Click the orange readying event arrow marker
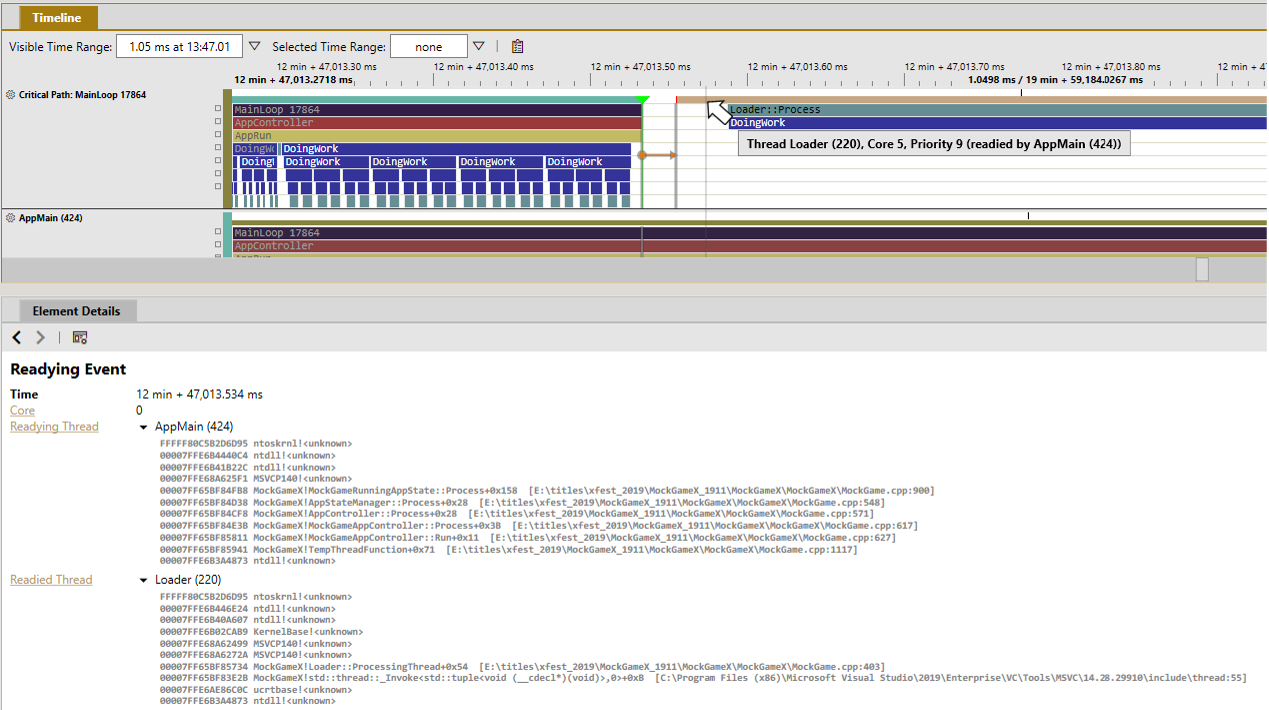 pyautogui.click(x=658, y=155)
